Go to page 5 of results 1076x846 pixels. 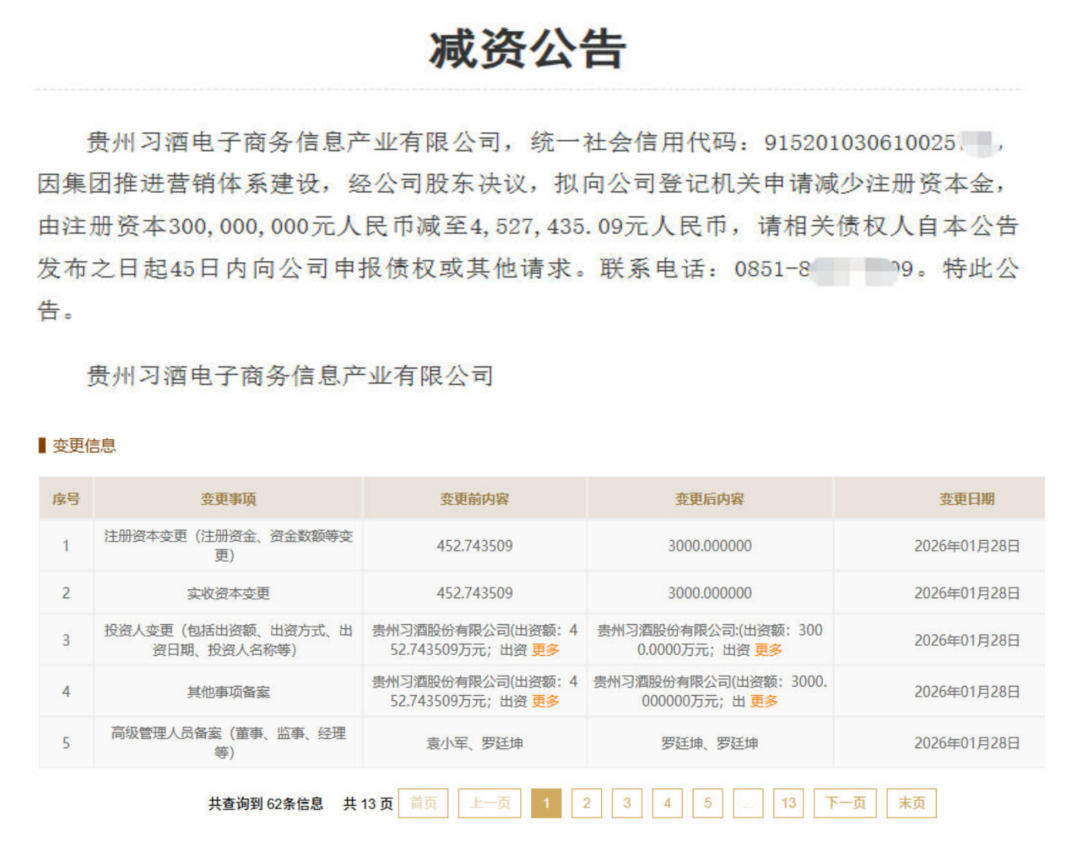[x=707, y=803]
